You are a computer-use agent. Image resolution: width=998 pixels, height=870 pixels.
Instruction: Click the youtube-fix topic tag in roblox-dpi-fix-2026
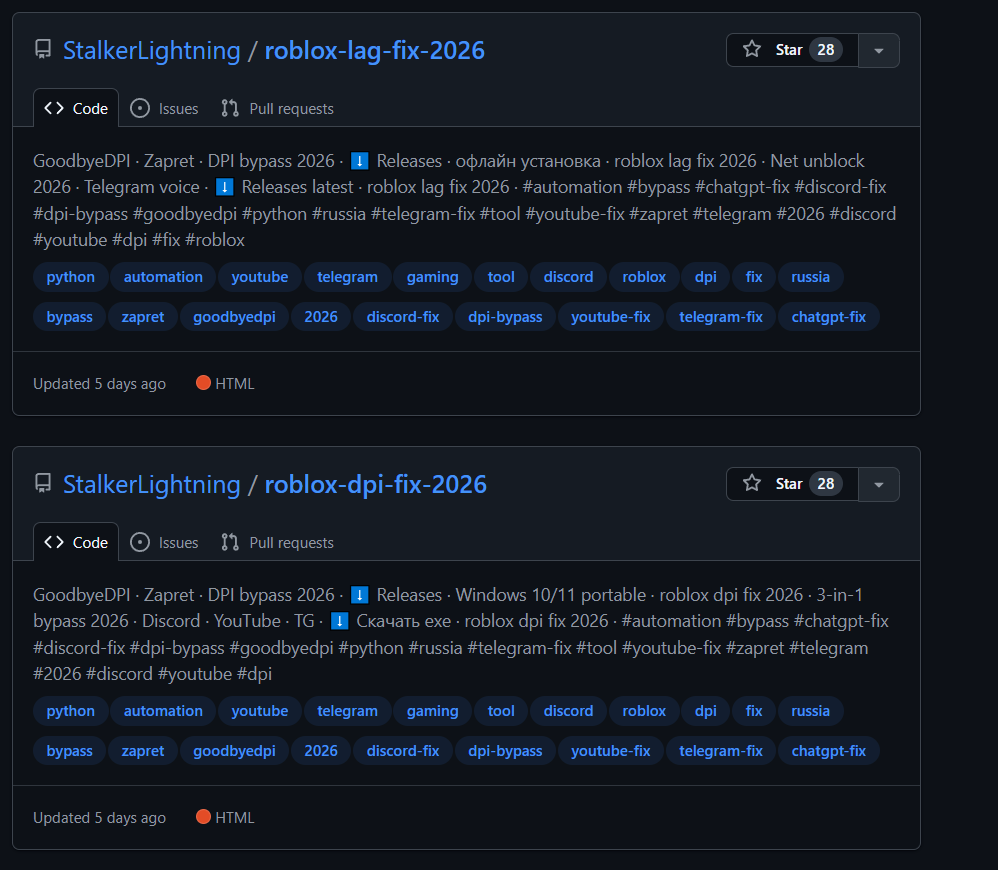[611, 750]
